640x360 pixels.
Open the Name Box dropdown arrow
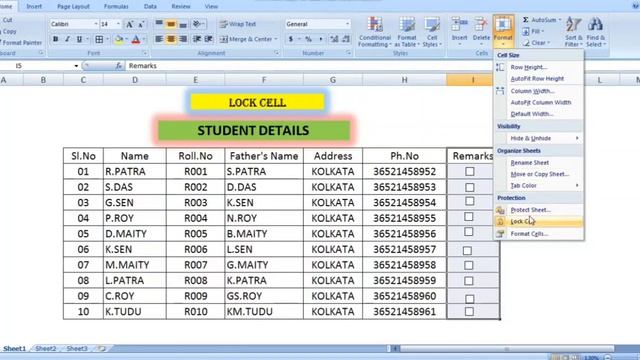(x=76, y=66)
